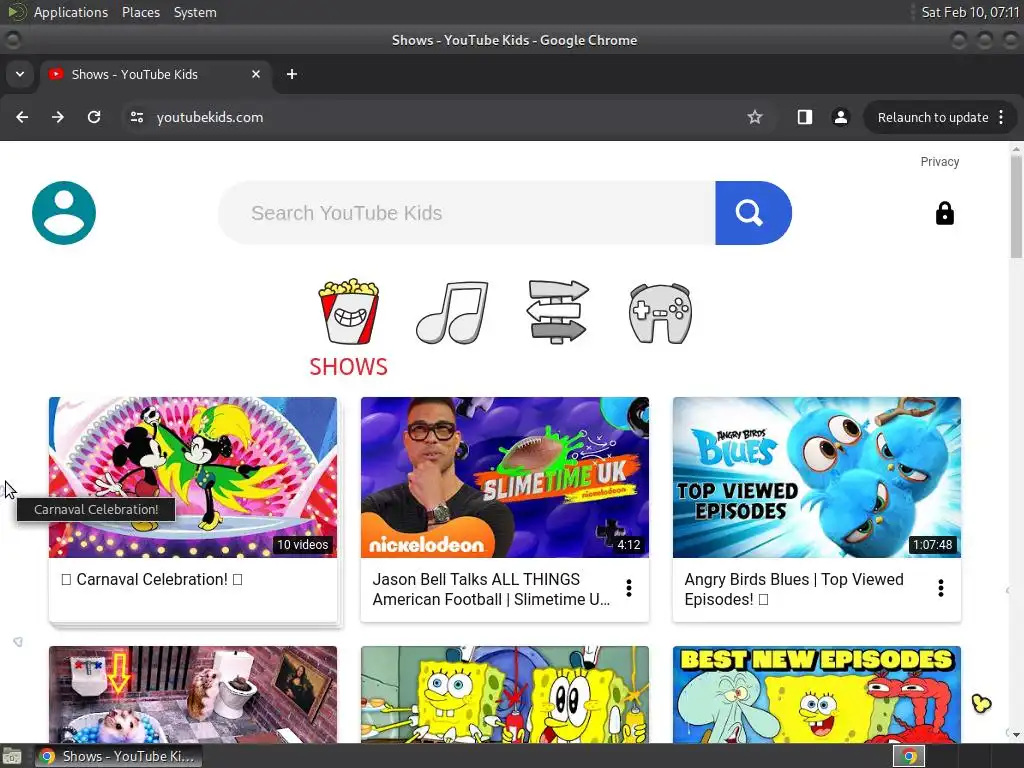Viewport: 1024px width, 768px height.
Task: Open the Chrome profile account icon
Action: pos(840,117)
